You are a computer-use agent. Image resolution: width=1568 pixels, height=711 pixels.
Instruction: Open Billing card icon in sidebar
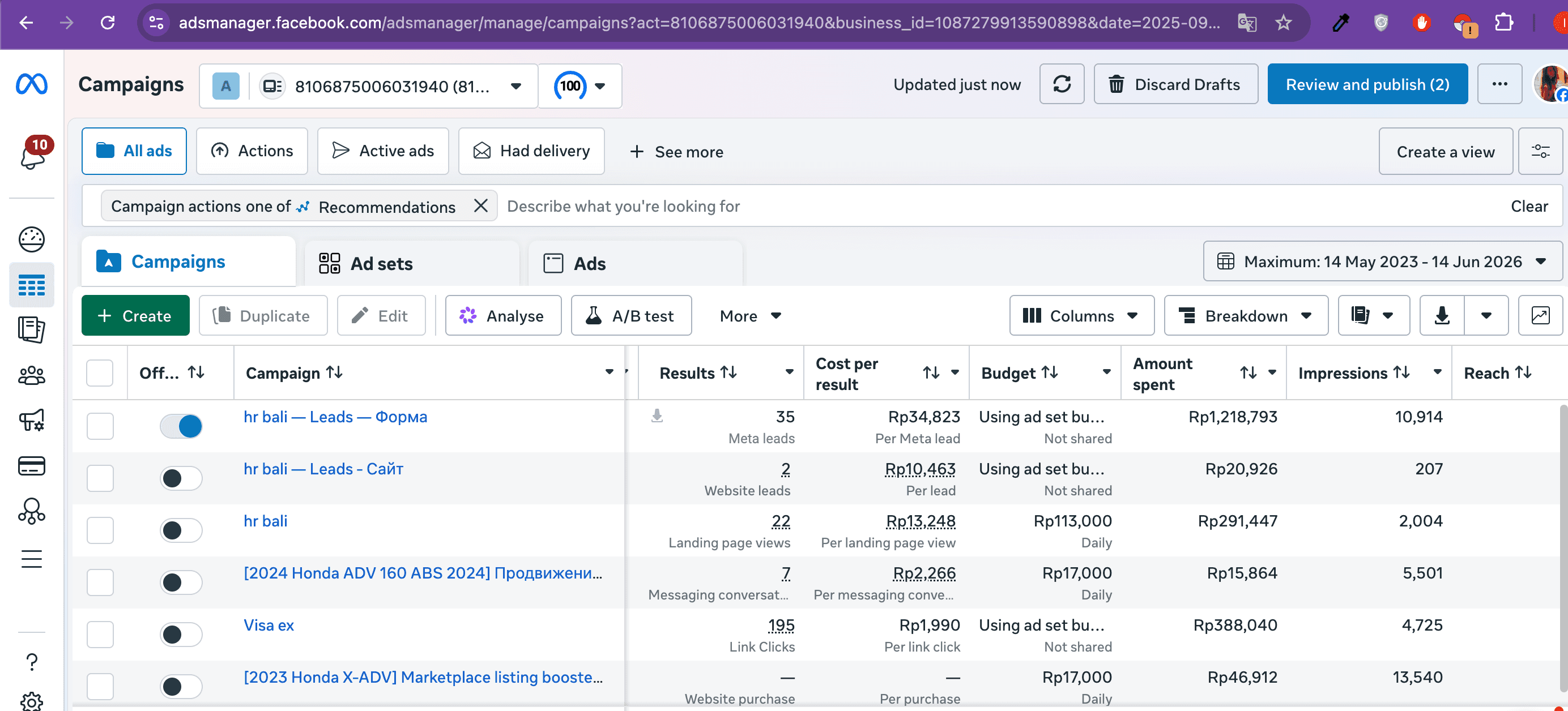click(32, 466)
